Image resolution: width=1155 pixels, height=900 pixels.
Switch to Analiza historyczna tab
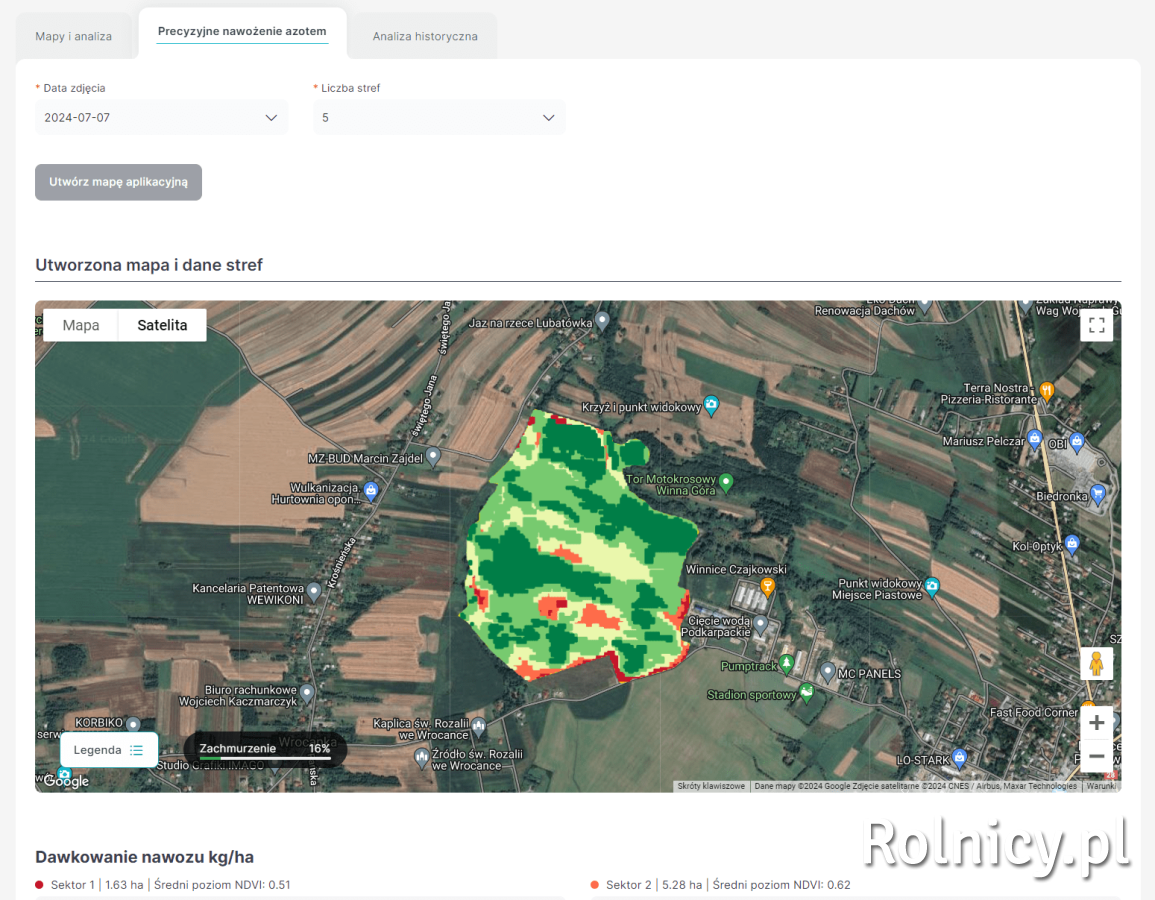click(x=425, y=36)
